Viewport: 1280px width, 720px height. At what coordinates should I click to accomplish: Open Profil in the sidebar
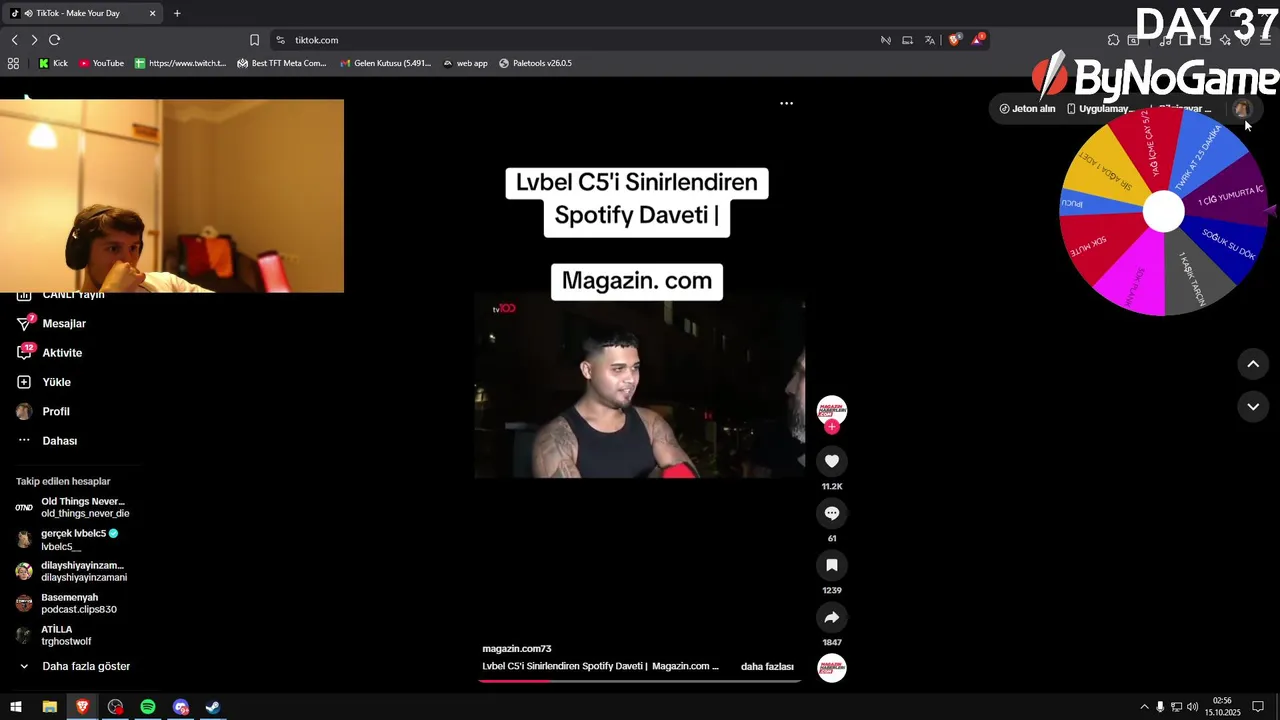(x=56, y=411)
